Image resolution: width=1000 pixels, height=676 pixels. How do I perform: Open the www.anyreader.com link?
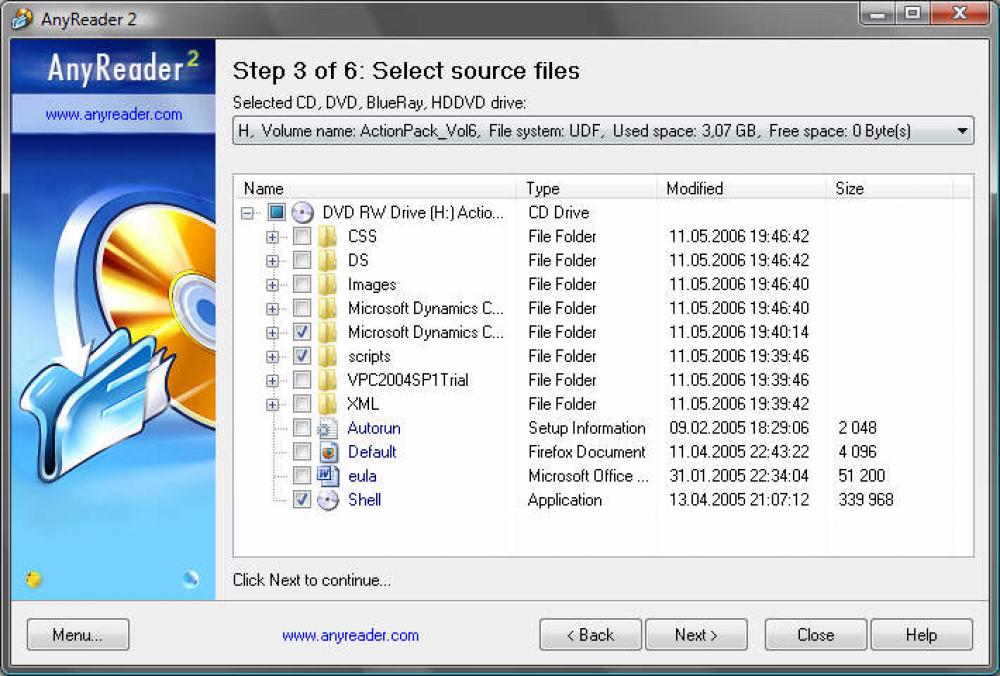(349, 634)
